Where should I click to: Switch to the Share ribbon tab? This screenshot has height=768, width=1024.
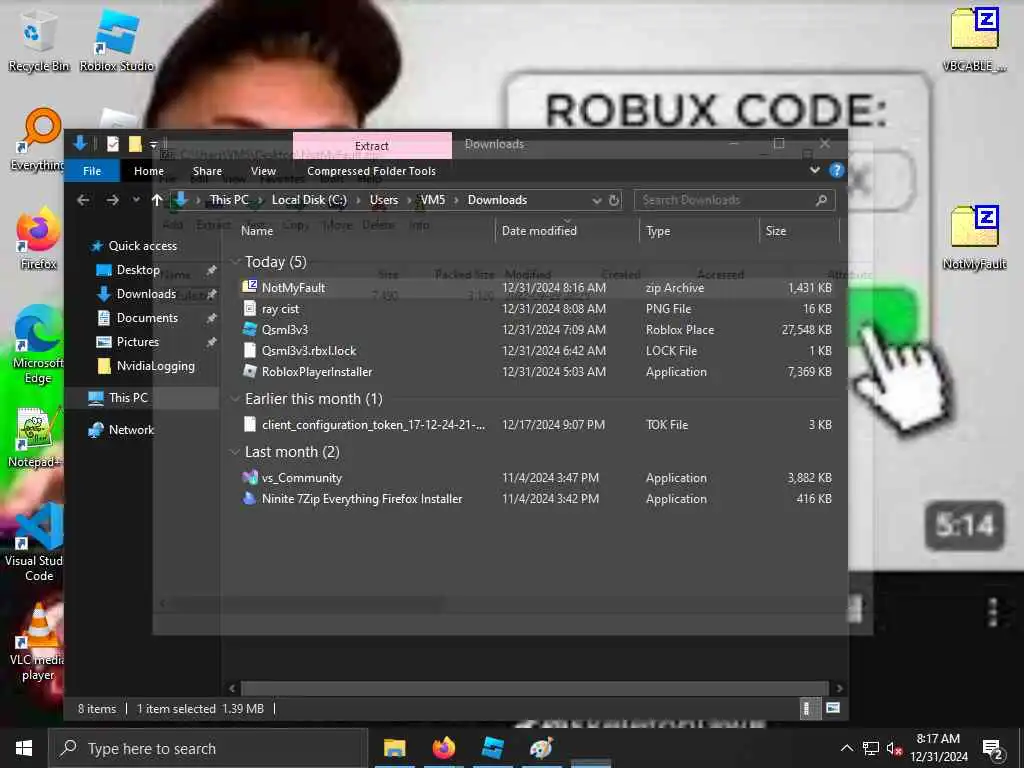point(207,170)
